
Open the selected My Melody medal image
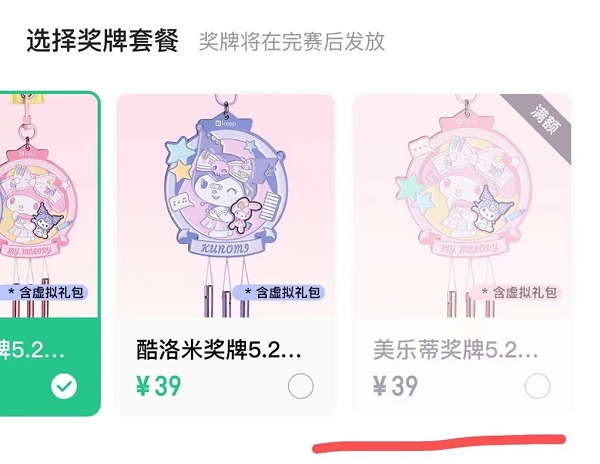(x=49, y=206)
